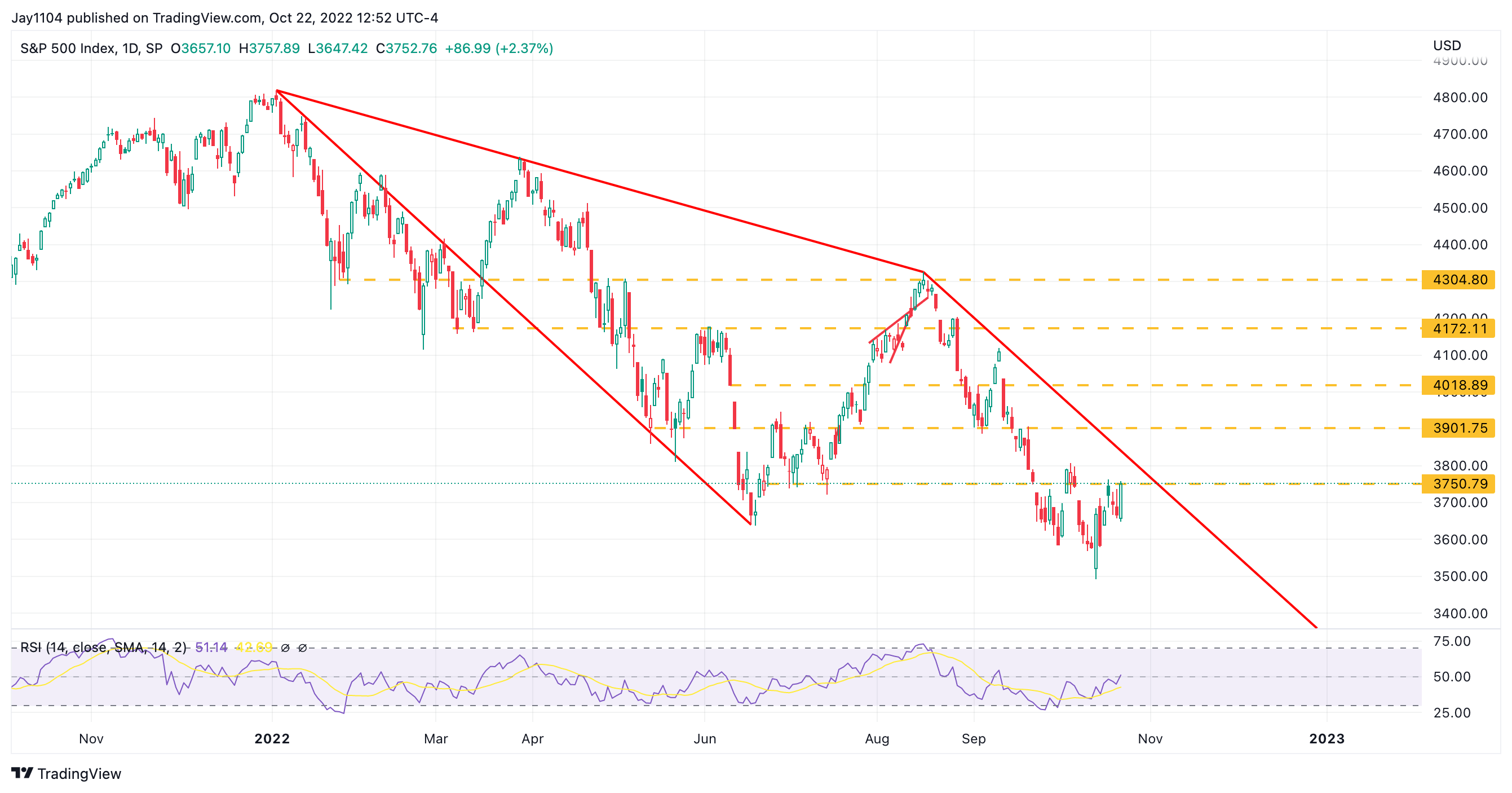This screenshot has height=793, width=1512.
Task: Click the high value H3757.89
Action: (269, 48)
